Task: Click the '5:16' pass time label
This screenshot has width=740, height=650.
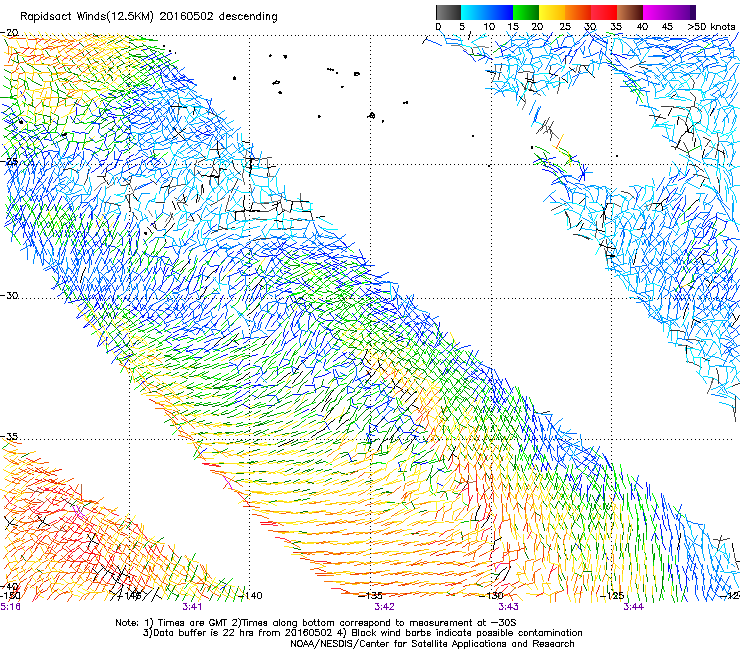Action: (10, 607)
